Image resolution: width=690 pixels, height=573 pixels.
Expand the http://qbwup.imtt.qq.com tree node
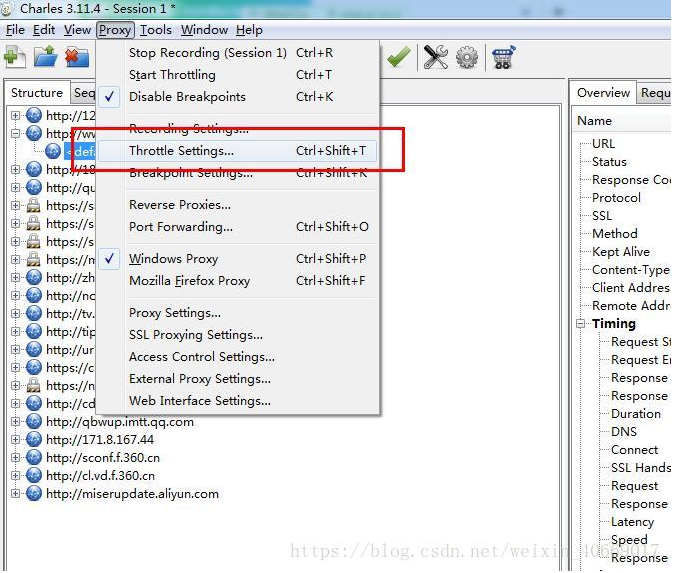pos(15,422)
